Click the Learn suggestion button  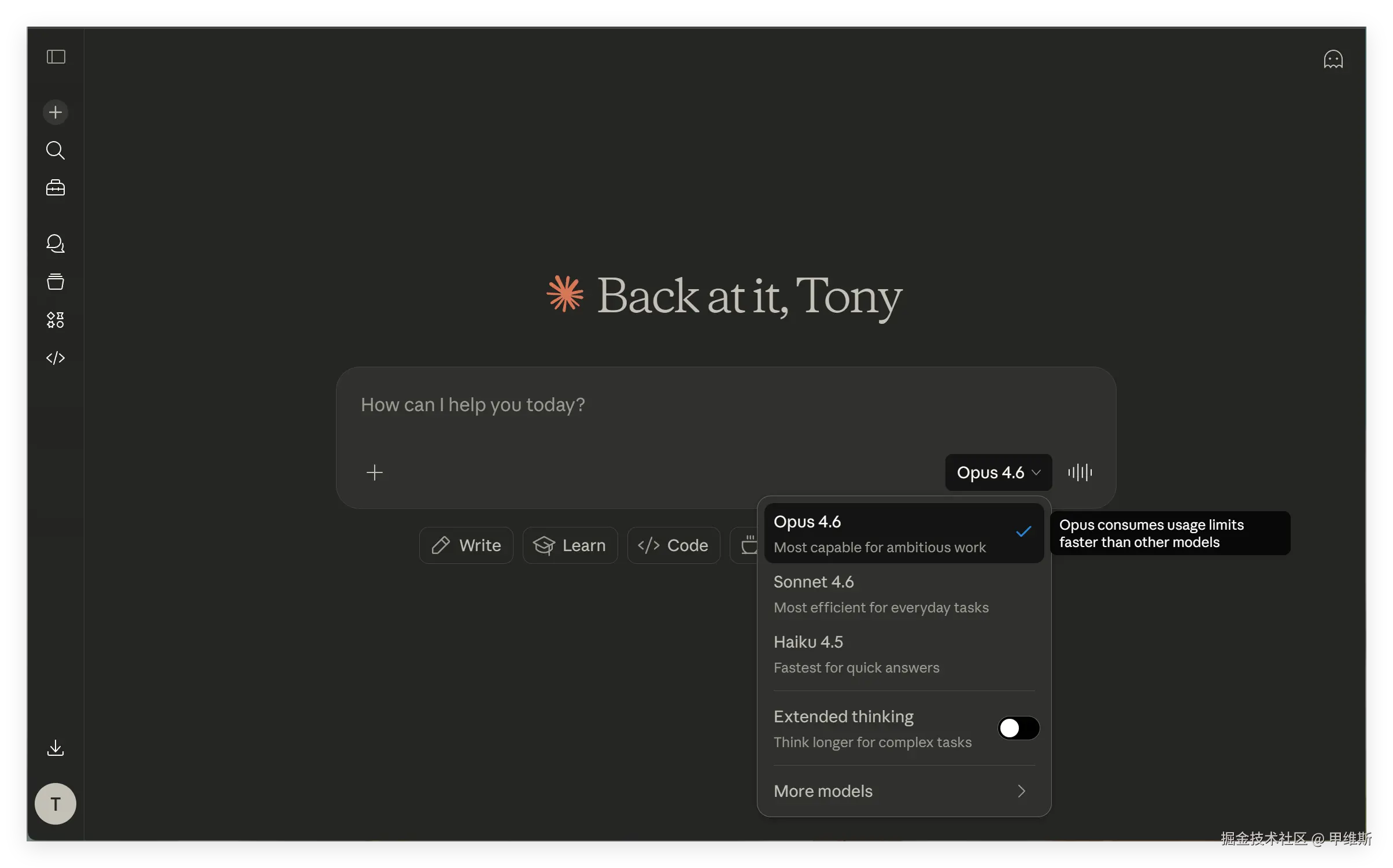[570, 545]
